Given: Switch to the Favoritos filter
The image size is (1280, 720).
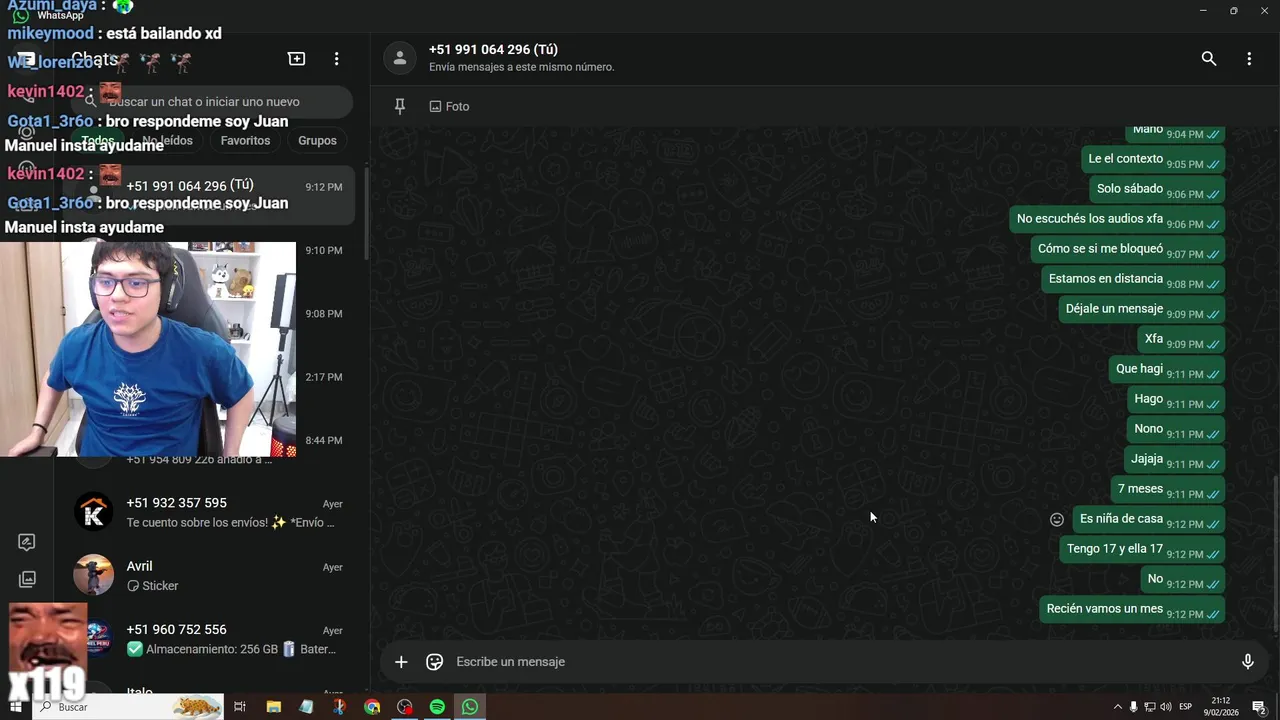Looking at the screenshot, I should tap(245, 140).
